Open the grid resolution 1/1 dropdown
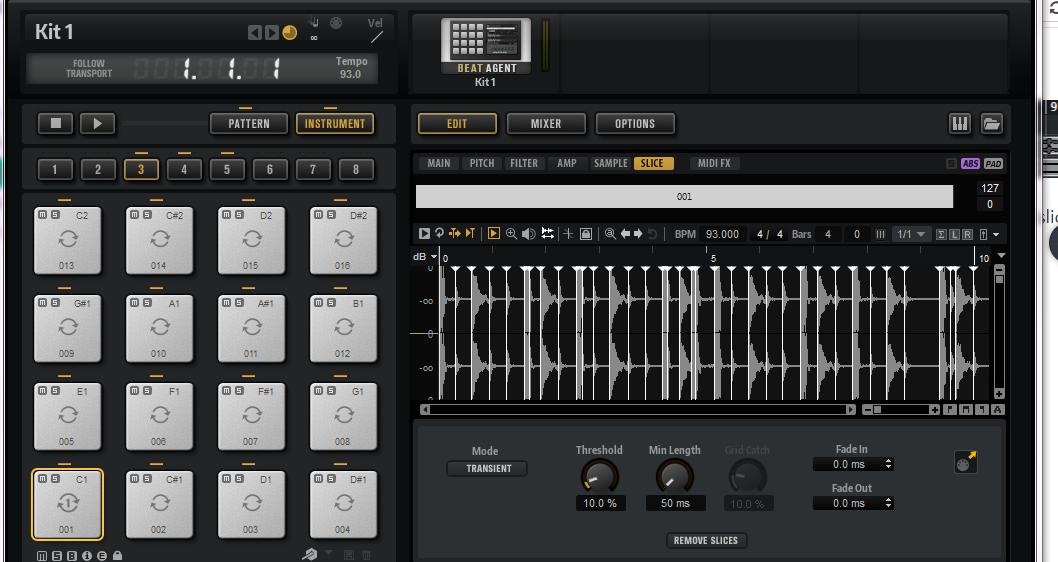Viewport: 1058px width, 562px height. click(x=911, y=234)
